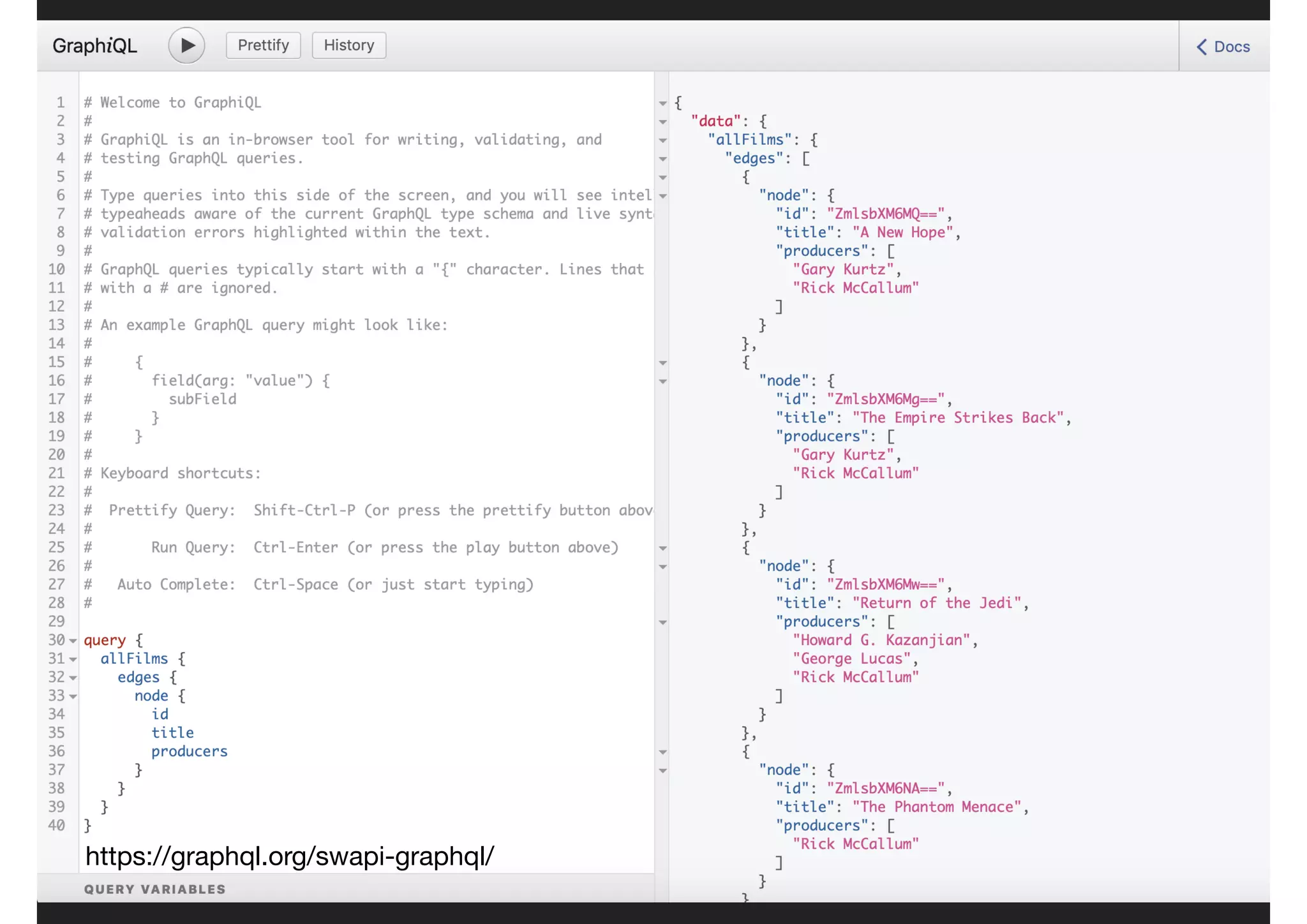Select the "Return of the Jedi" title value
This screenshot has height=924, width=1307.
937,603
